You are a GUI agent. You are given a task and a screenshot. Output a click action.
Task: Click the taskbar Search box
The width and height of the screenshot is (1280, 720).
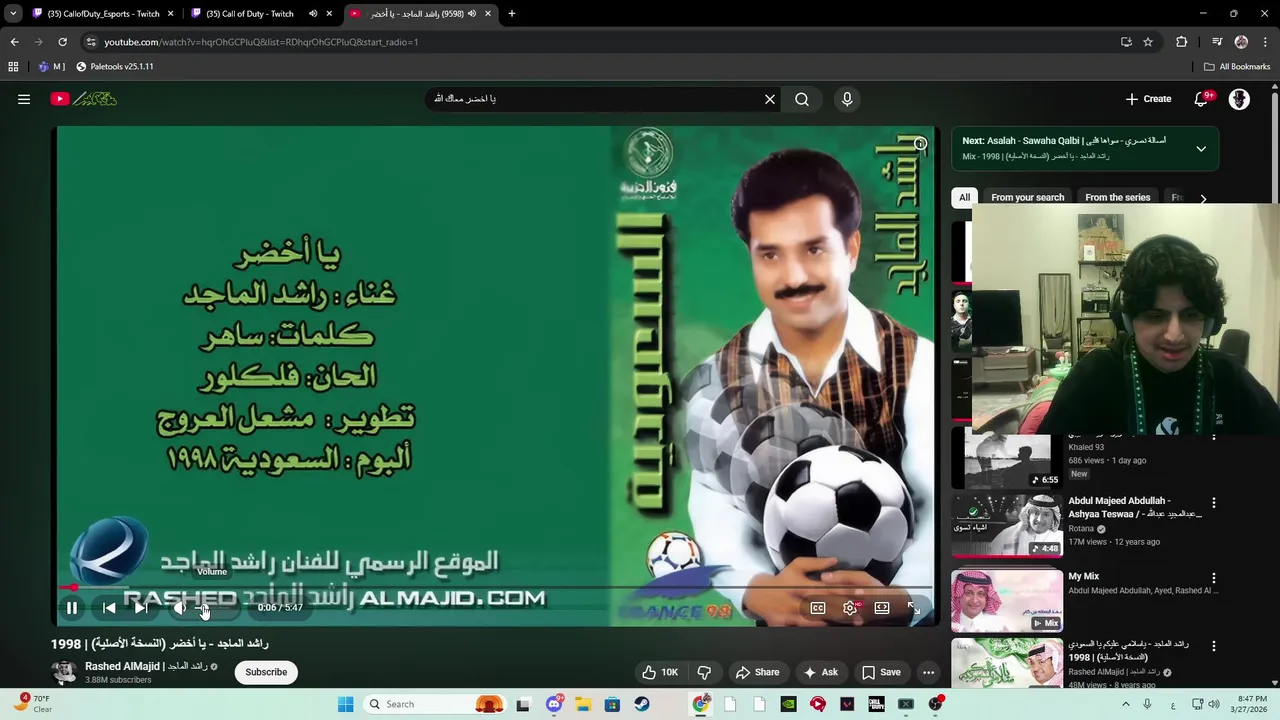coord(433,704)
